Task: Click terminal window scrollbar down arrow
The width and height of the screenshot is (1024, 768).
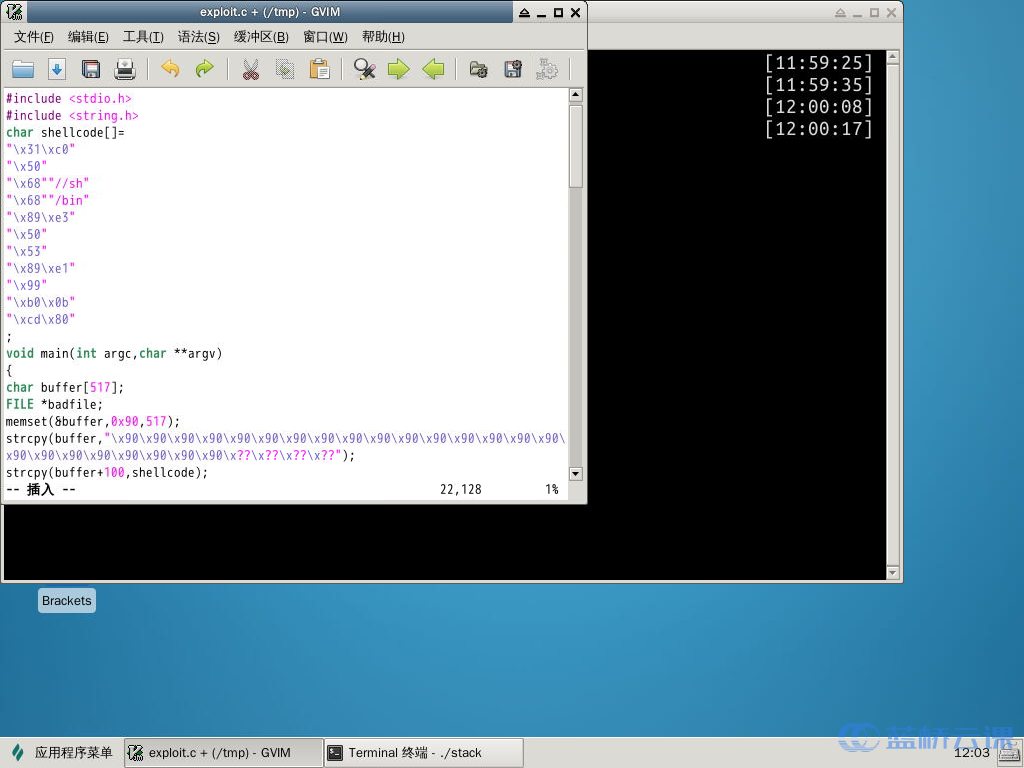Action: coord(893,573)
